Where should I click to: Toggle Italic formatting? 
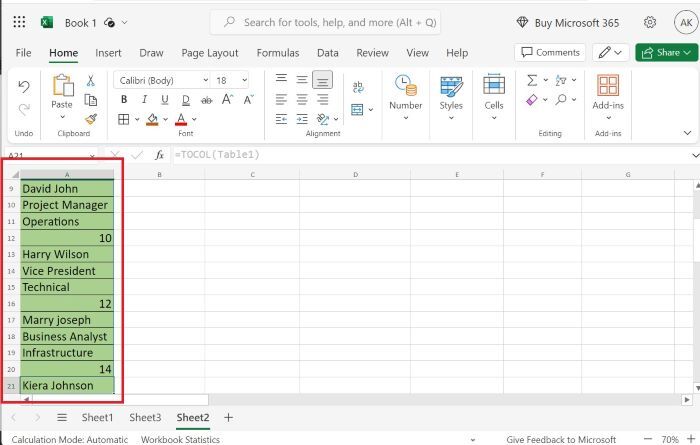144,100
